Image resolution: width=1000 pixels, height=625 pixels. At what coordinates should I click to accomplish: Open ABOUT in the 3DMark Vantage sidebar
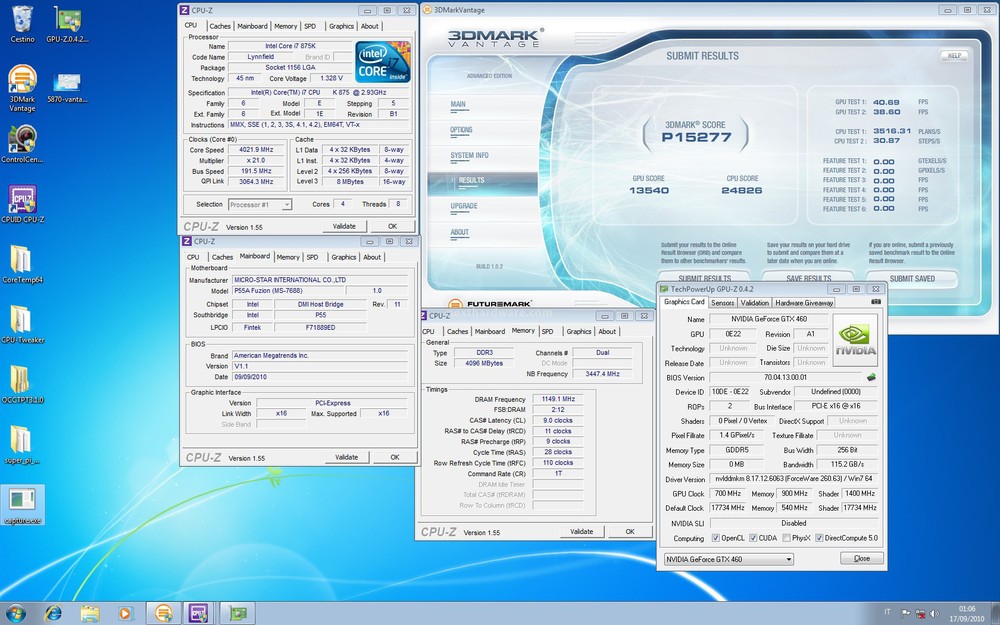pos(459,232)
